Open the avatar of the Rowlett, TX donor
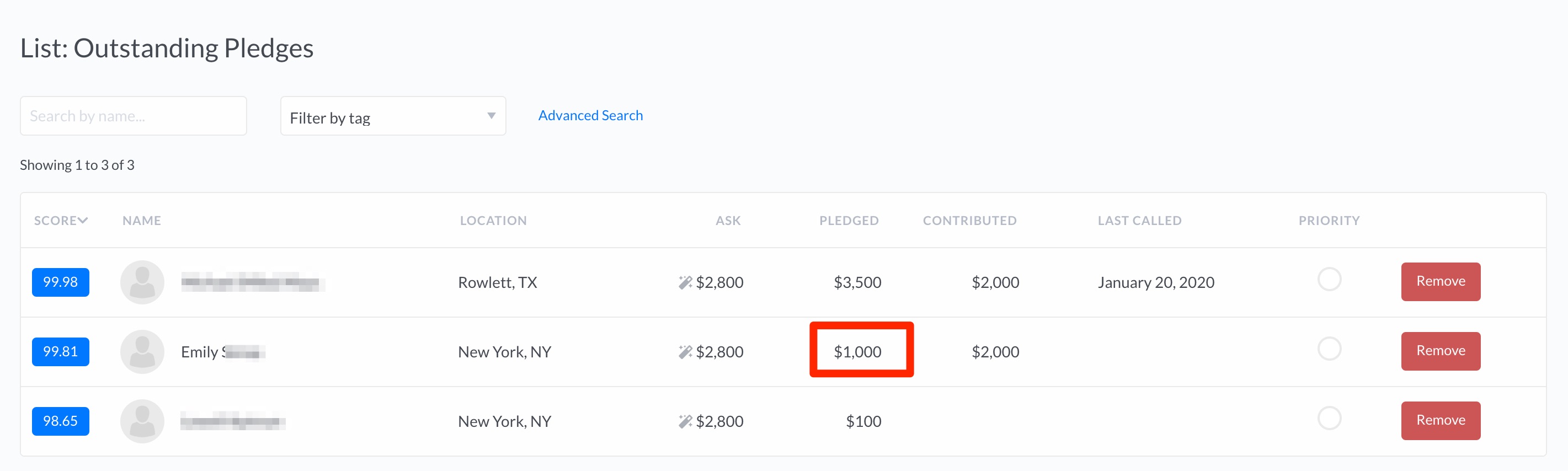Viewport: 1568px width, 471px height. pyautogui.click(x=142, y=282)
